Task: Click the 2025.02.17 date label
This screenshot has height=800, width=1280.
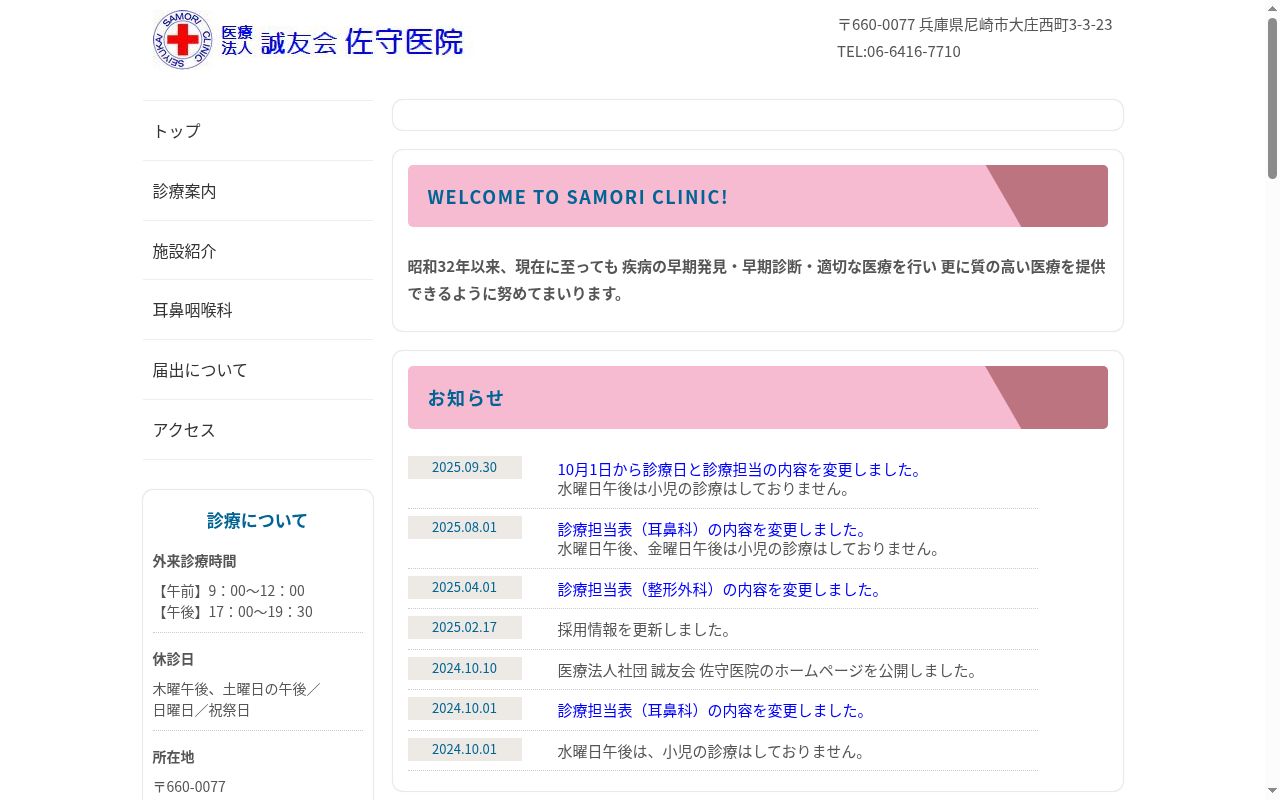Action: (464, 627)
